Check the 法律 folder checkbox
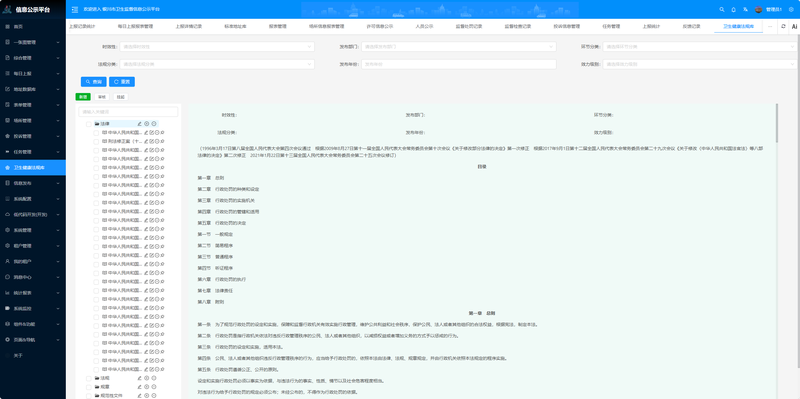Screen dimensions: 800x399 89,124
